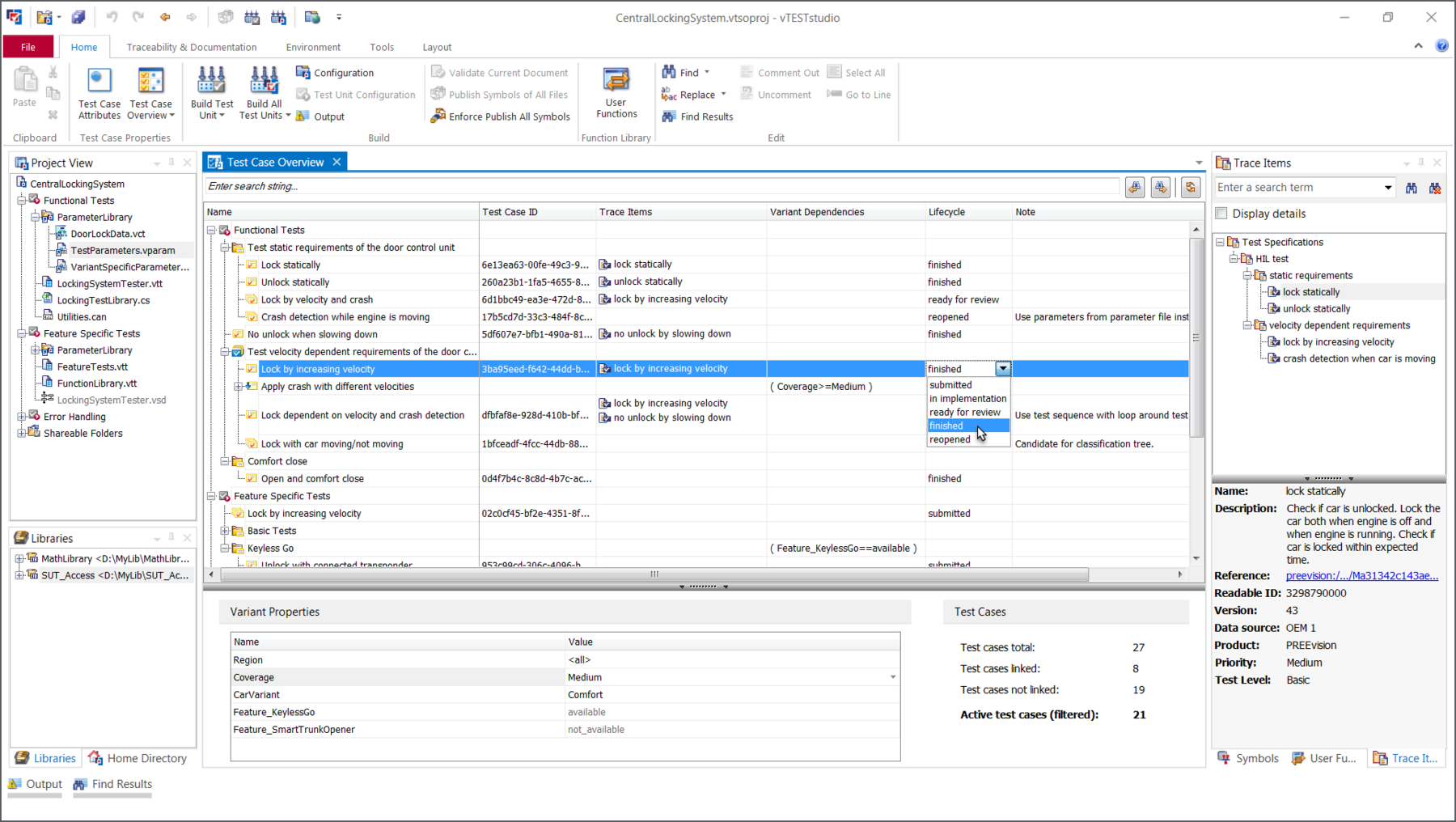The width and height of the screenshot is (1456, 822).
Task: Open the Symbols bottom tab
Action: coord(1248,758)
